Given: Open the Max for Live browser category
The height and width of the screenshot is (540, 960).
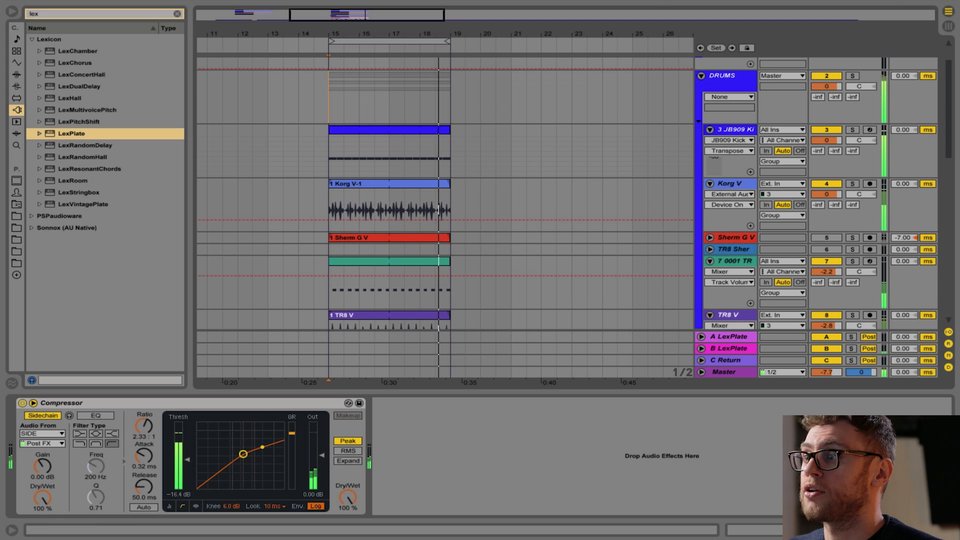Looking at the screenshot, I should [x=17, y=98].
